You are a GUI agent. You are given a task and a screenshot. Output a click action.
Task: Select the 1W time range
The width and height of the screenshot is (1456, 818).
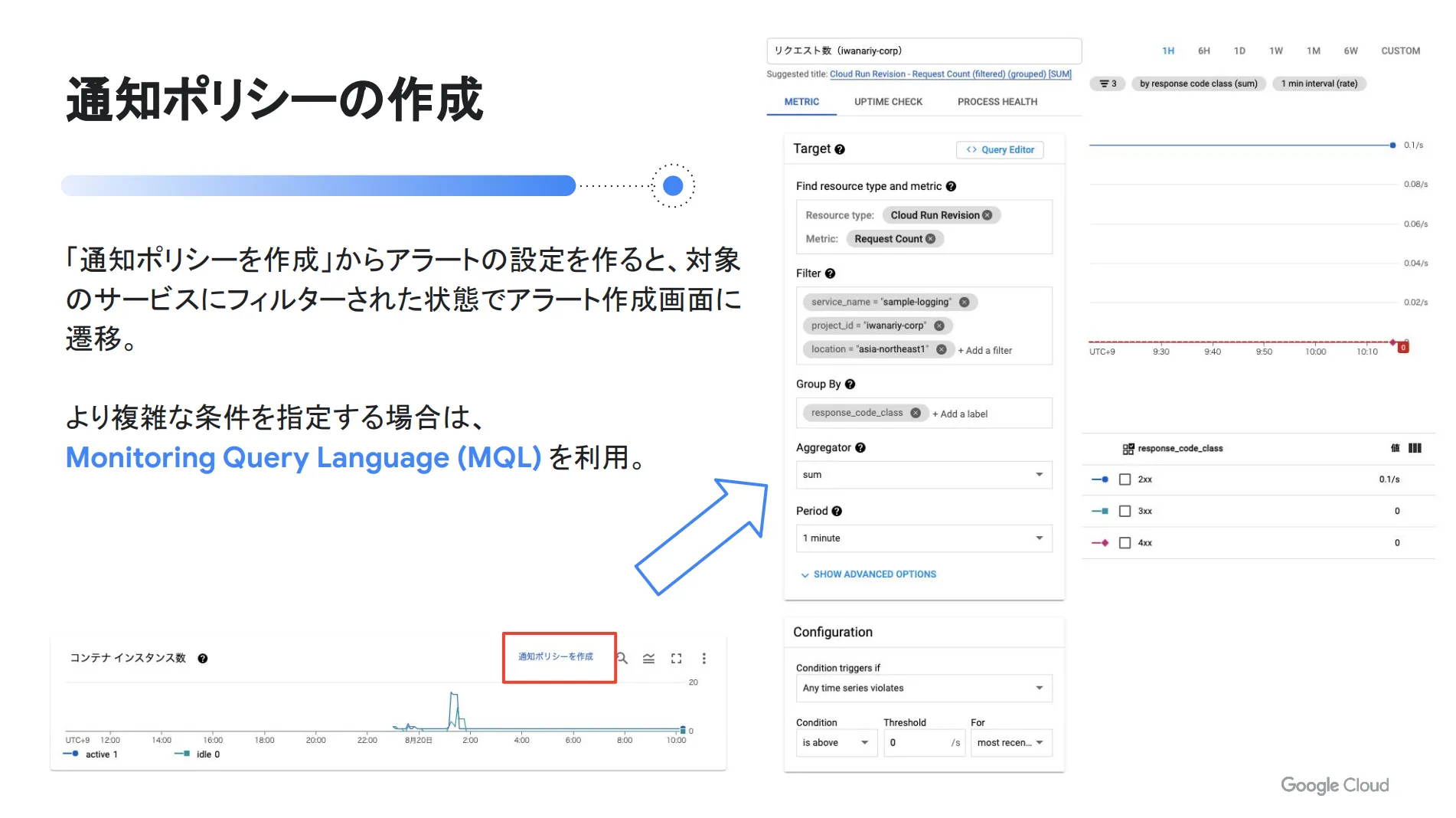coord(1276,51)
